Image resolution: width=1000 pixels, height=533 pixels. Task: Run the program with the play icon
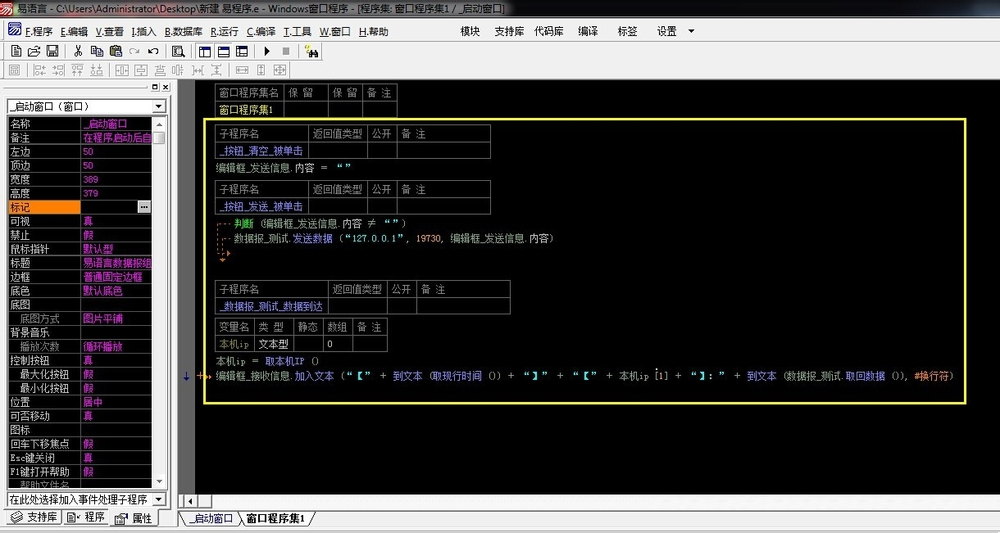click(x=268, y=50)
